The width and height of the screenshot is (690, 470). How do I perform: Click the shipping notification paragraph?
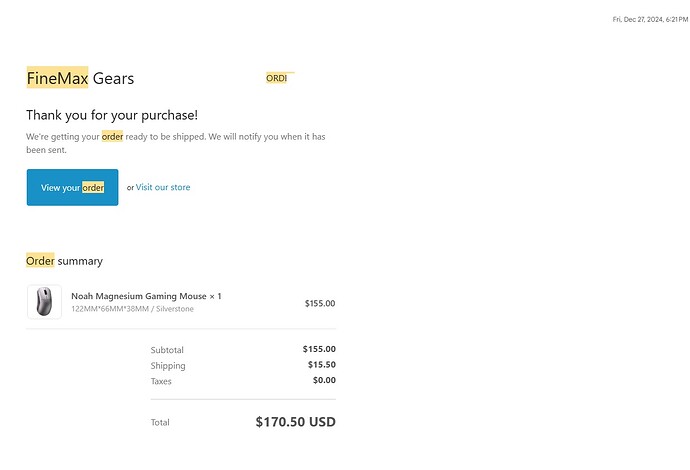176,143
